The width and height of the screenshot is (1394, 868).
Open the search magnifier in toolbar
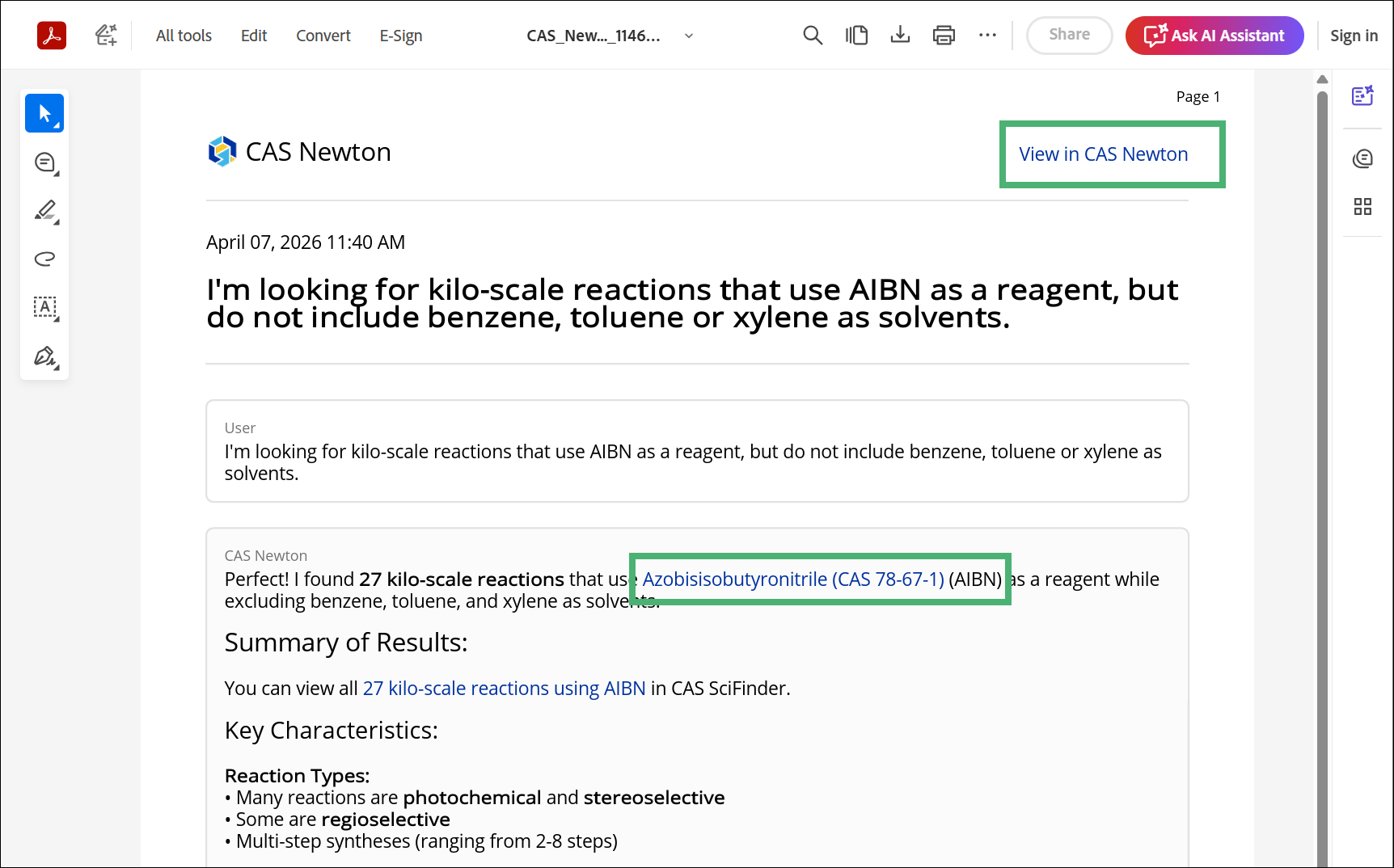pos(813,35)
